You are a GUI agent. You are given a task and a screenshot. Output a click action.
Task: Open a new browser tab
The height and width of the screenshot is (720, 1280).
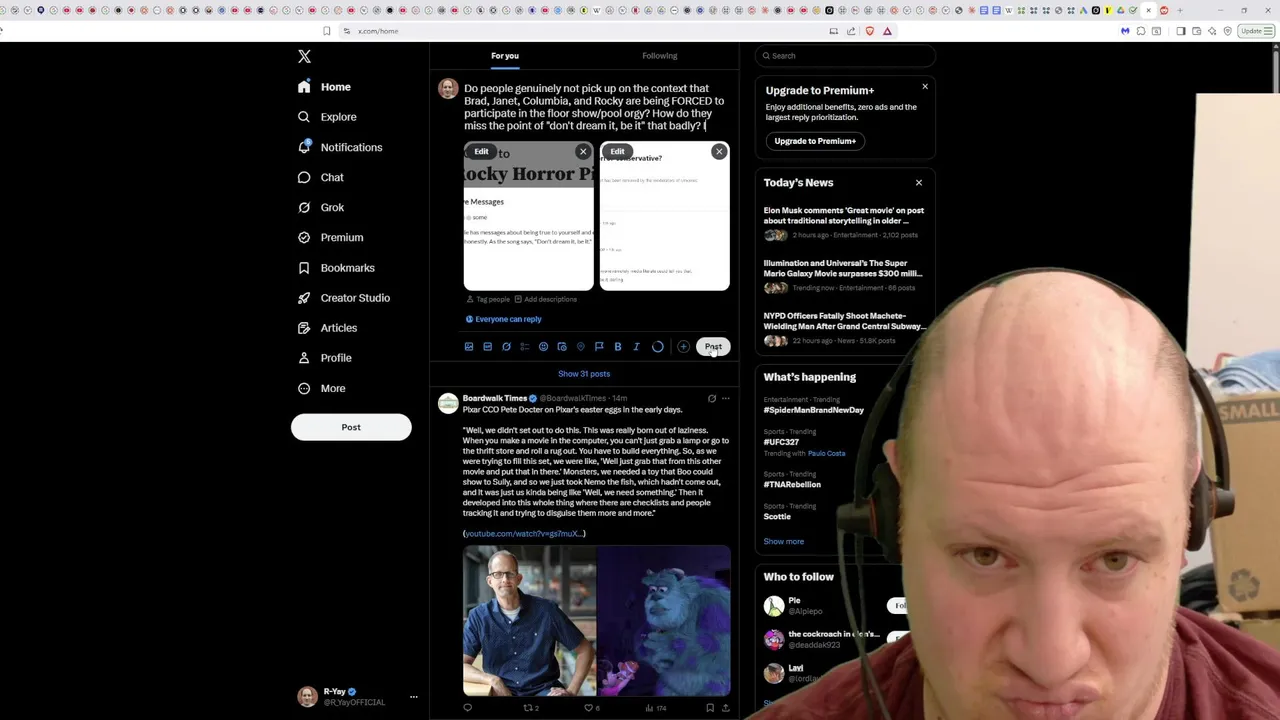(1180, 10)
